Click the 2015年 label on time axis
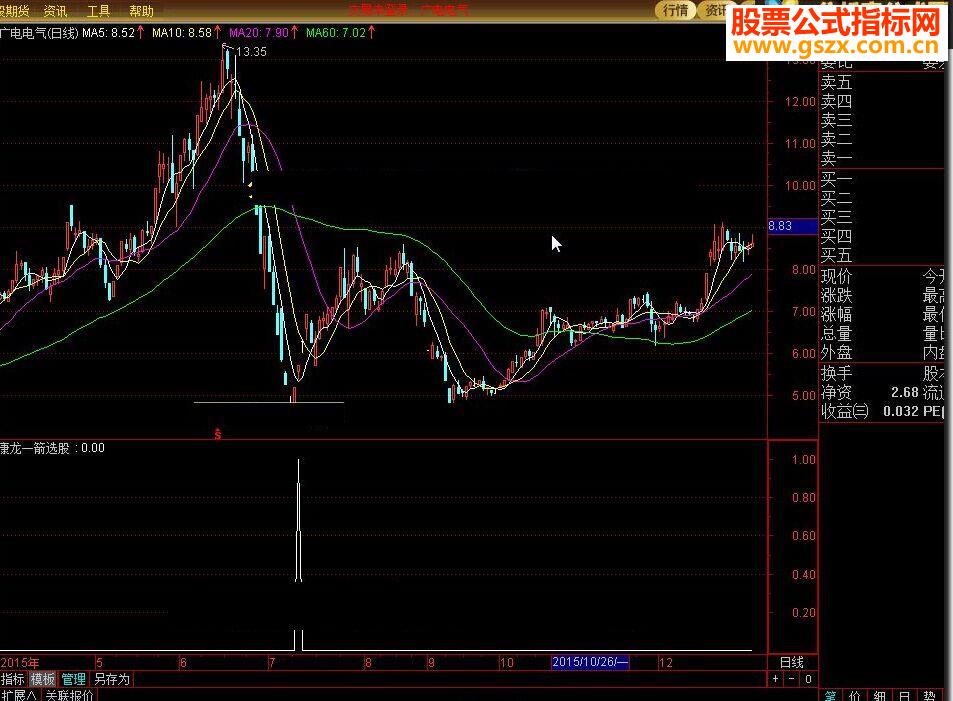This screenshot has width=953, height=701. 20,663
